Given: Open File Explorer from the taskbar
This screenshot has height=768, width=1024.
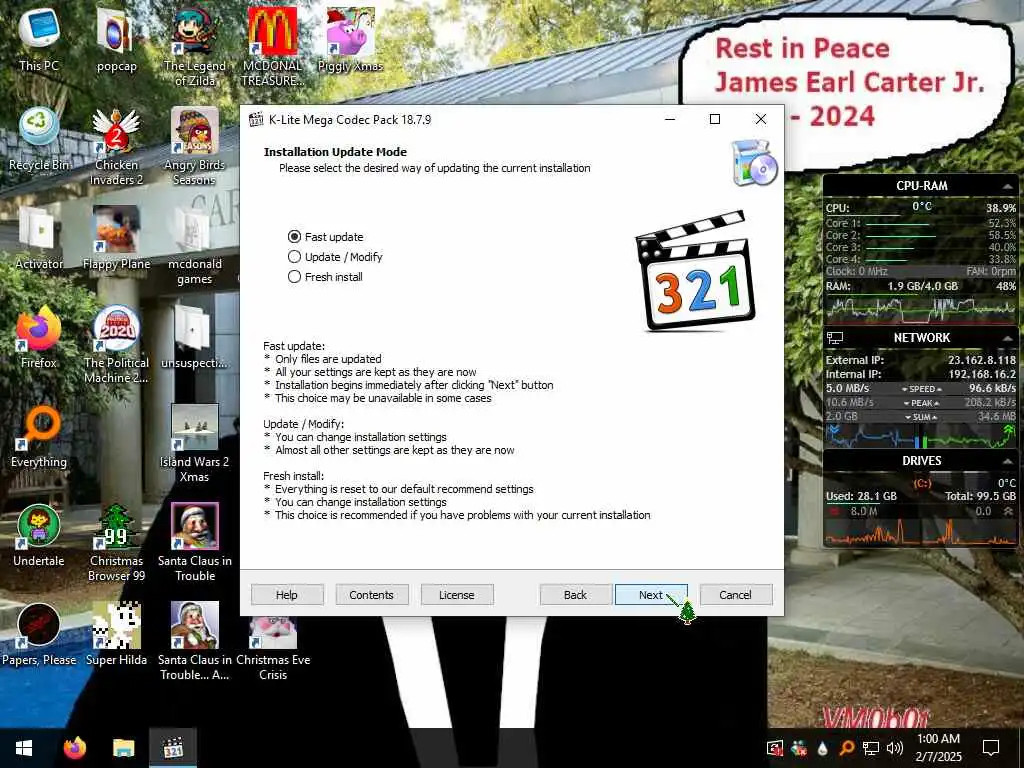Looking at the screenshot, I should [123, 748].
